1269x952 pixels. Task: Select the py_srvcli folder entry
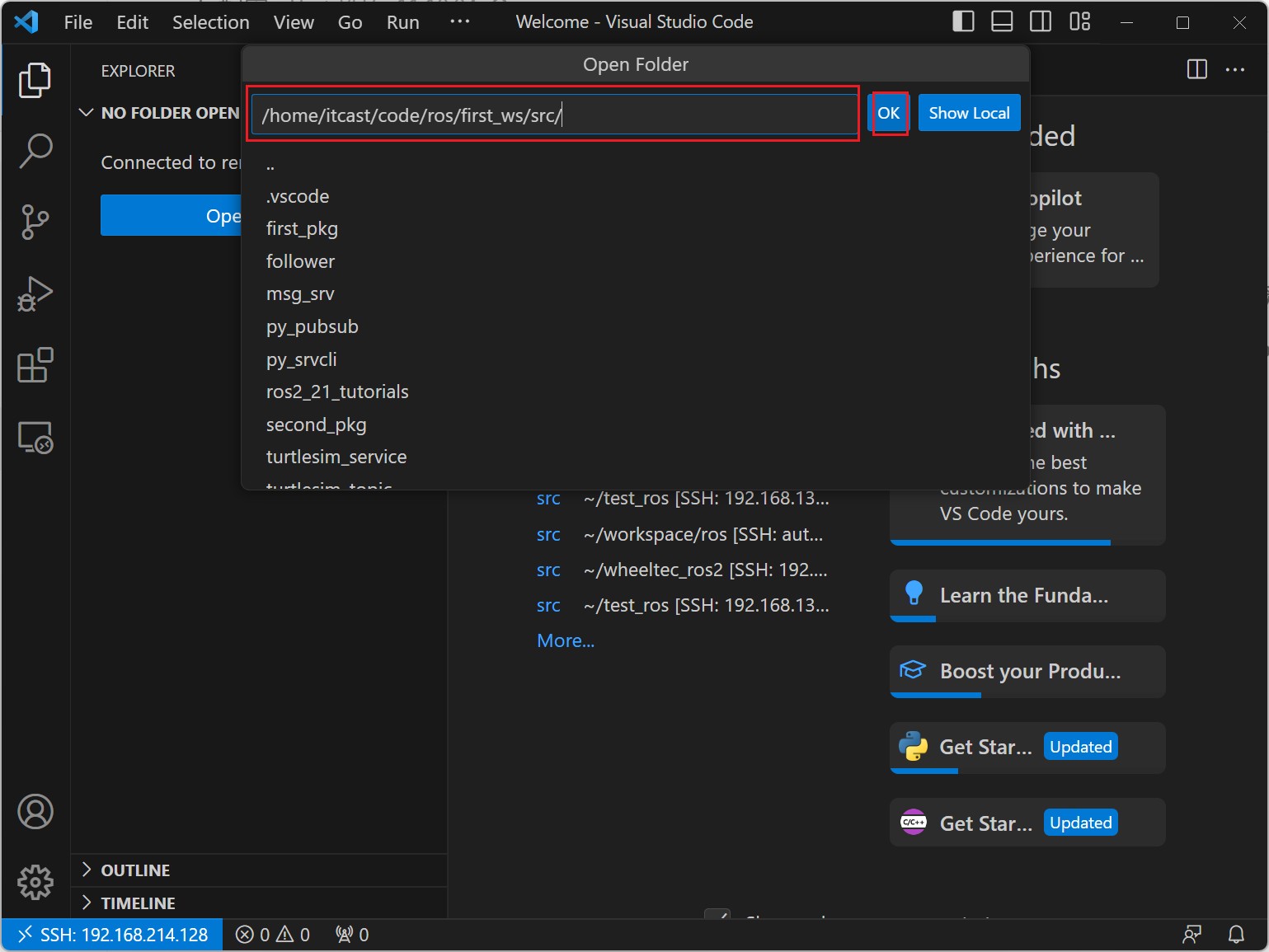coord(635,359)
